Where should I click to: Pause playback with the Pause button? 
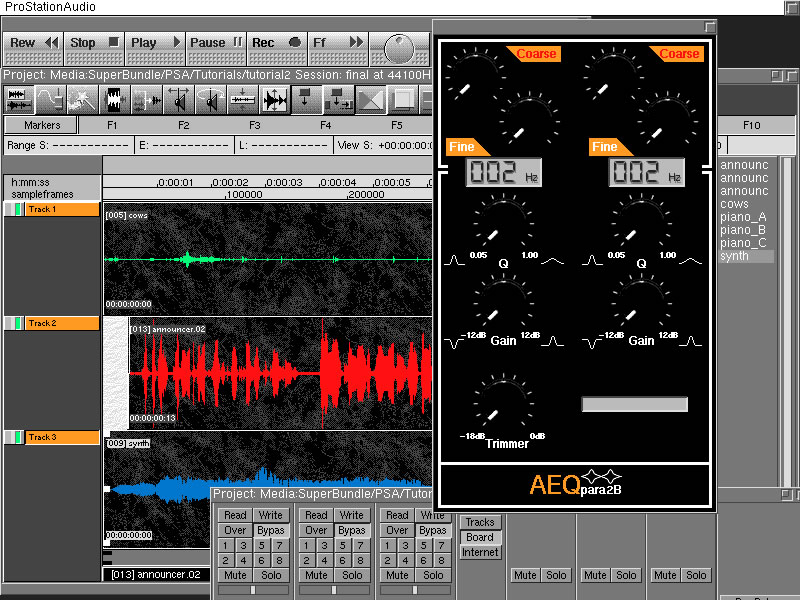point(216,48)
